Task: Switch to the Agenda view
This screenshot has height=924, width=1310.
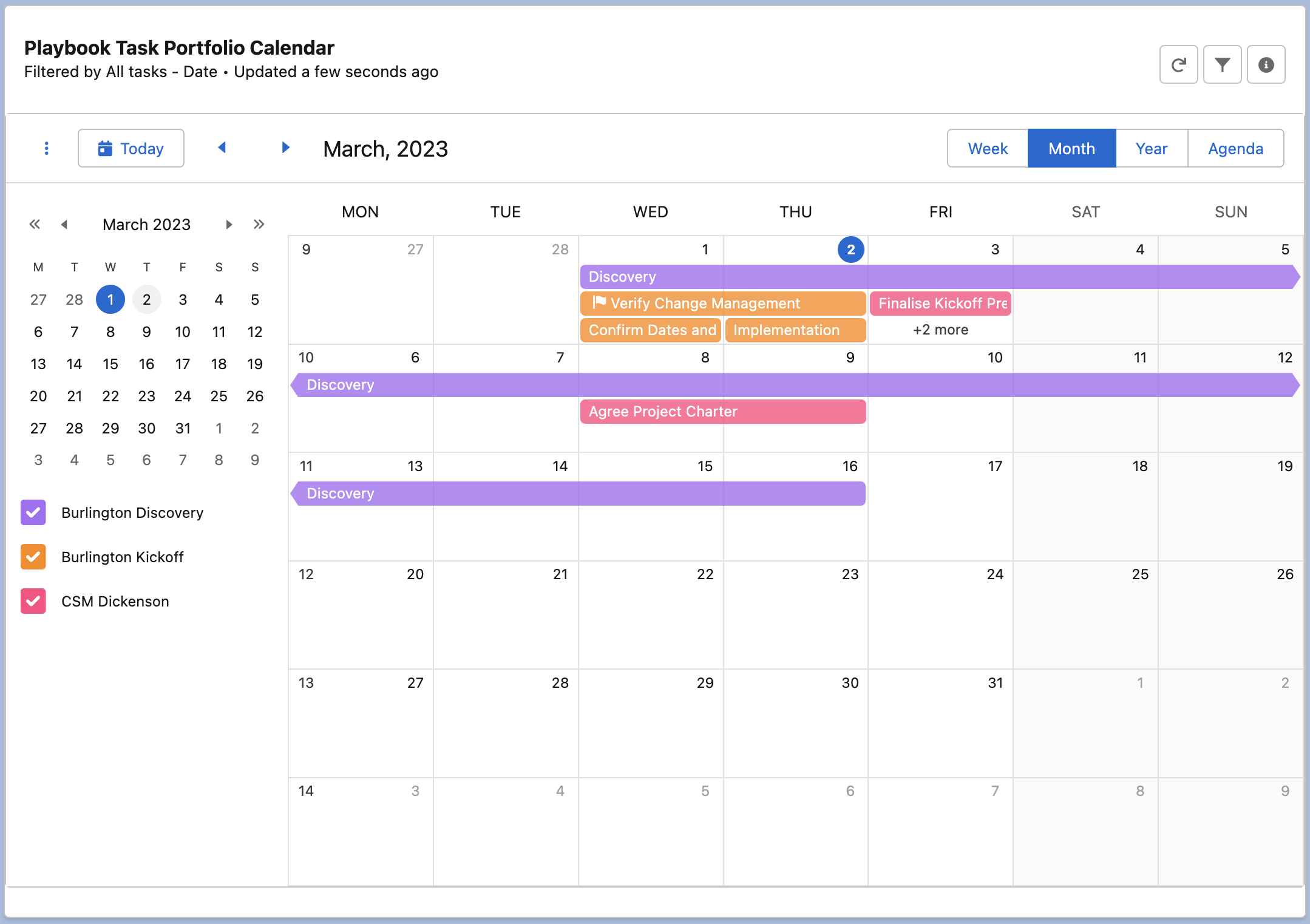Action: tap(1235, 148)
